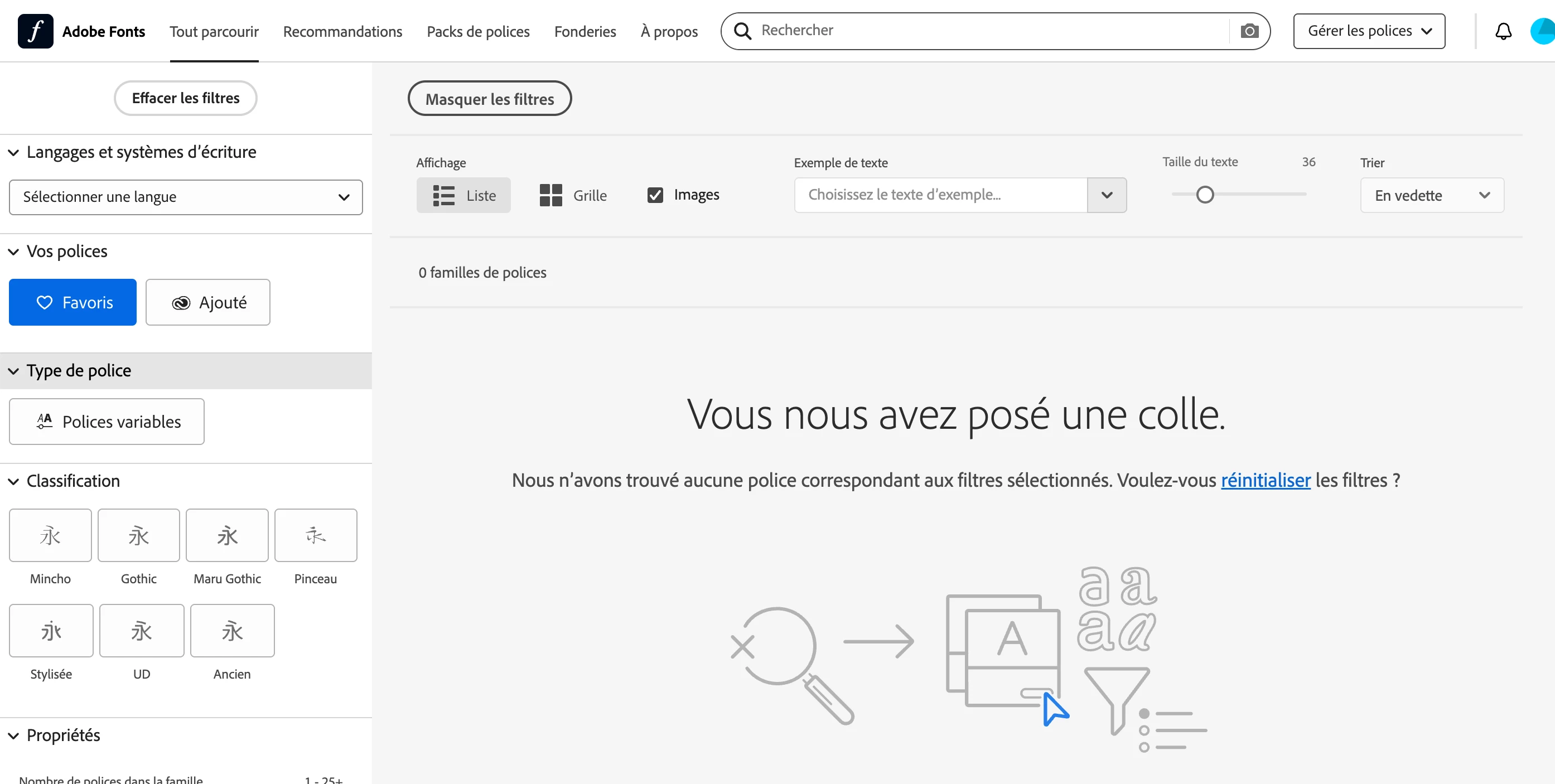Screen dimensions: 1555x784
Task: Select the Mincho classification icon
Action: point(50,535)
